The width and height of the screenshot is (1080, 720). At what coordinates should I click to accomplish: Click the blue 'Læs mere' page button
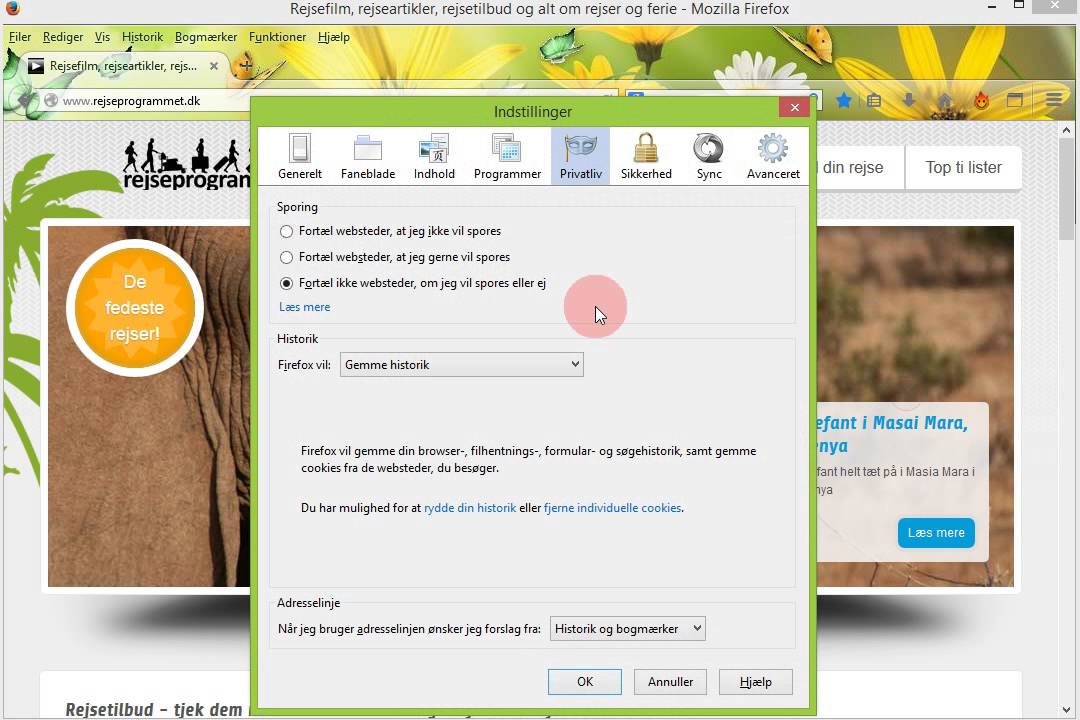coord(936,533)
